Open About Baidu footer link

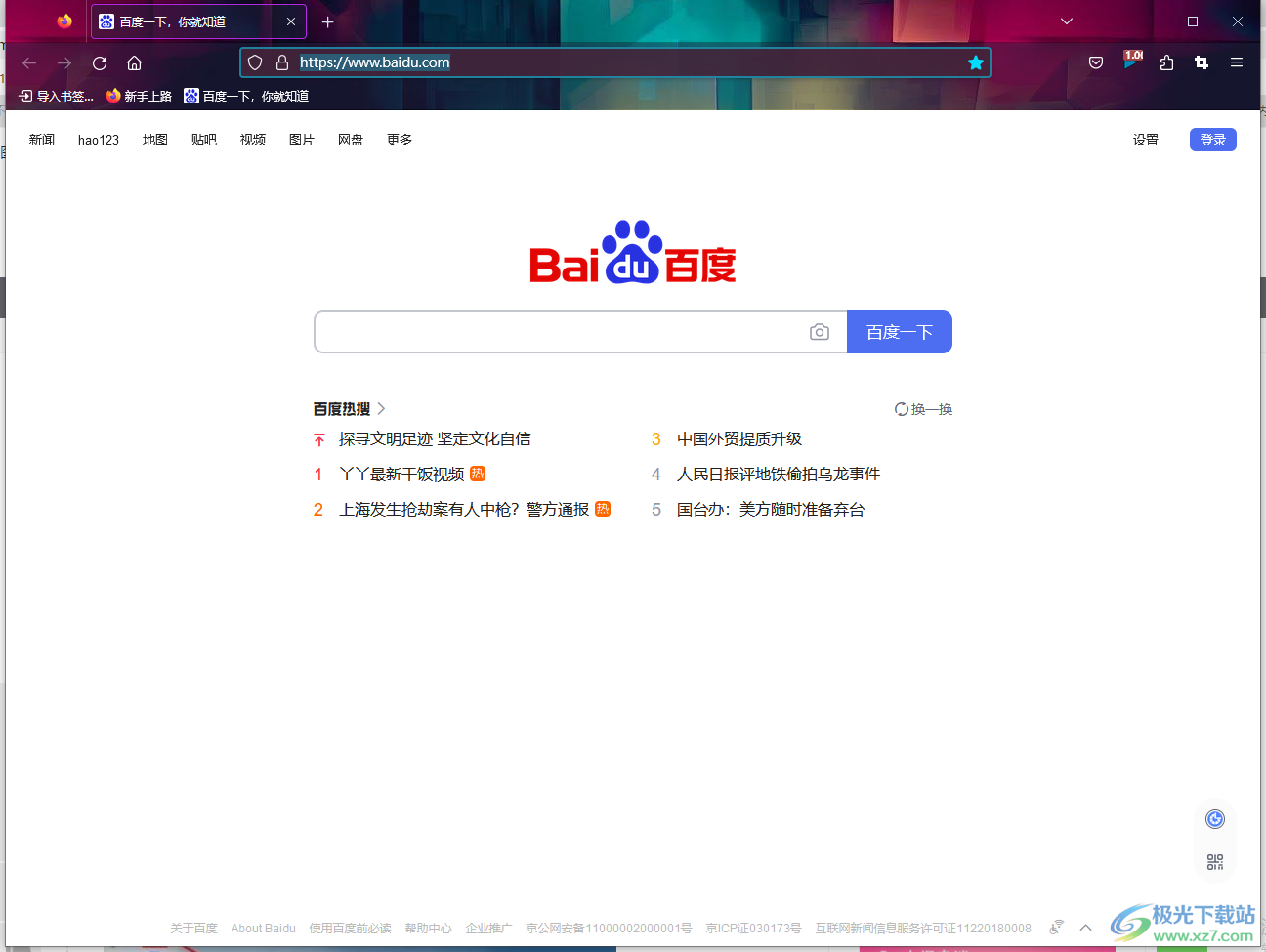pyautogui.click(x=264, y=929)
